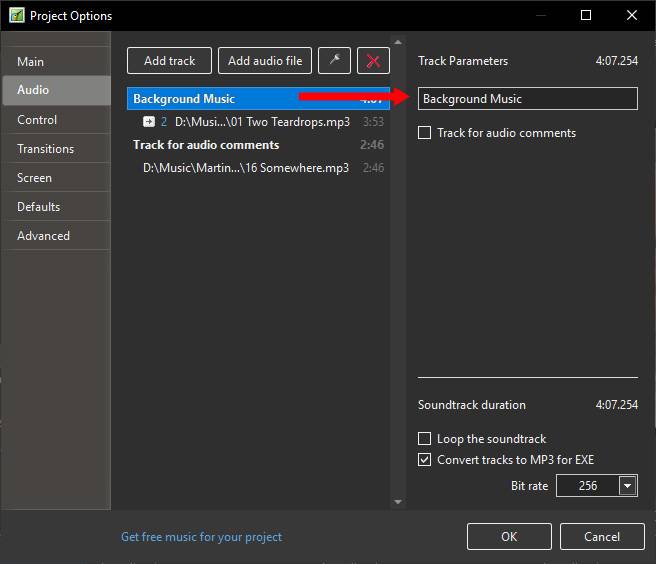Open the Advanced tab
Viewport: 656px width, 564px height.
[x=56, y=236]
